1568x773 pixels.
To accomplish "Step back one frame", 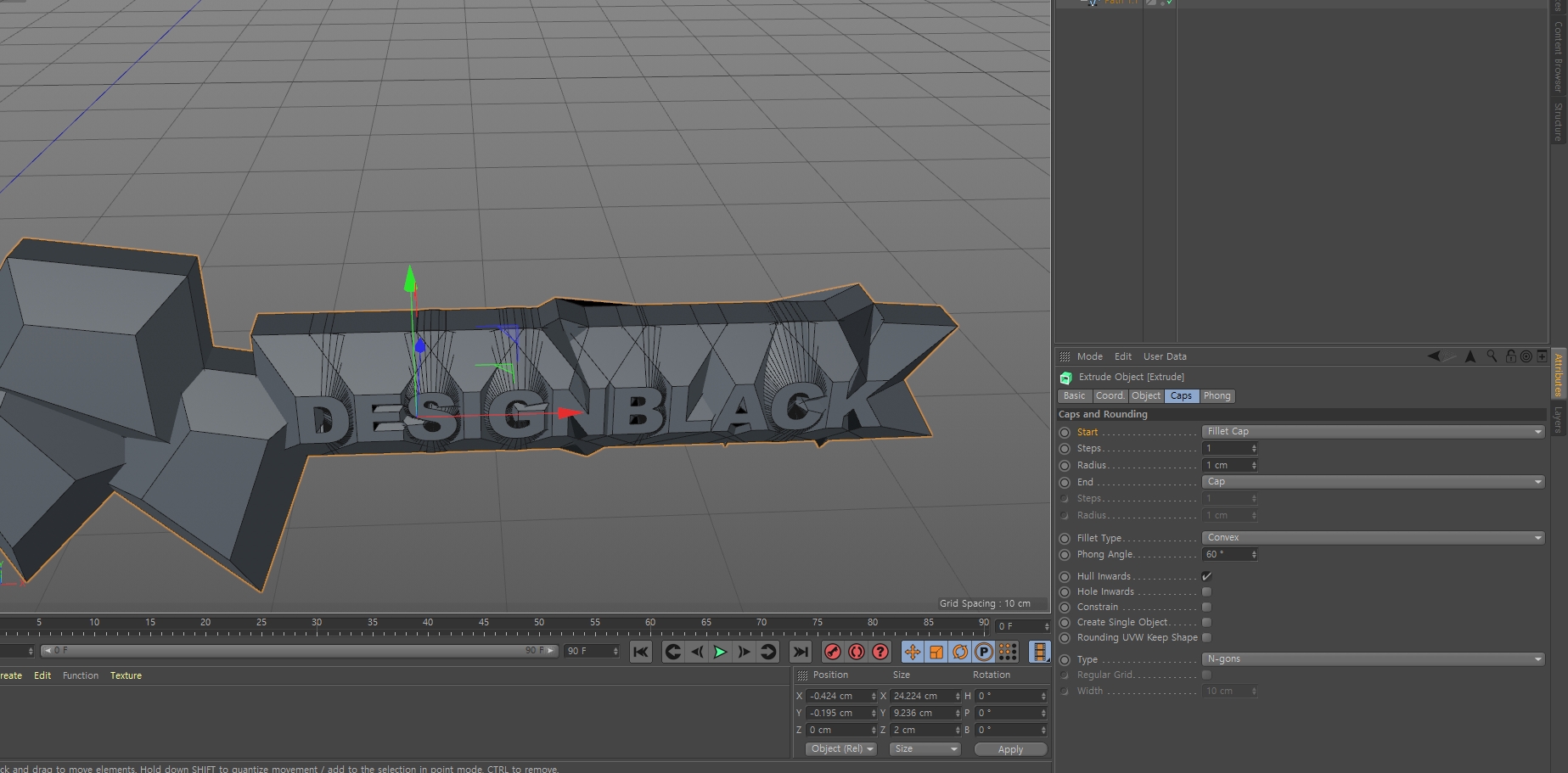I will coord(696,652).
